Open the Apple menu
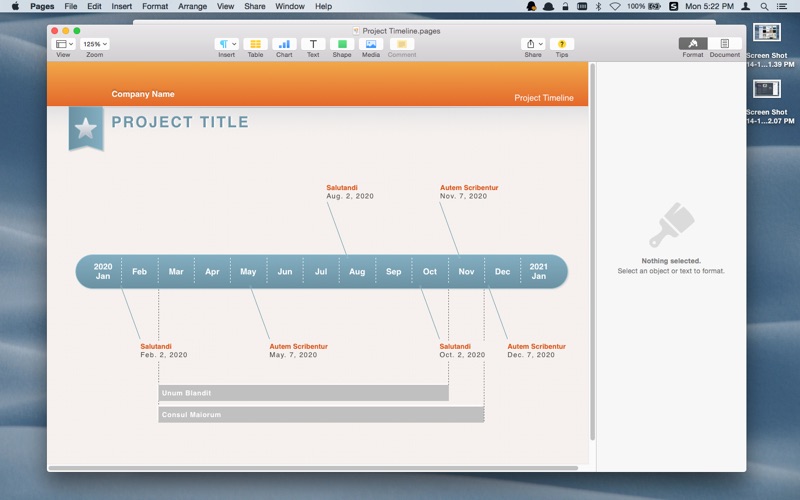 pyautogui.click(x=15, y=6)
